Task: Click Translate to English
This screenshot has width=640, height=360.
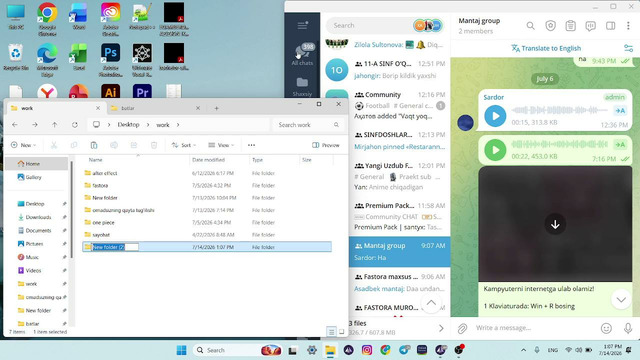Action: [x=546, y=48]
